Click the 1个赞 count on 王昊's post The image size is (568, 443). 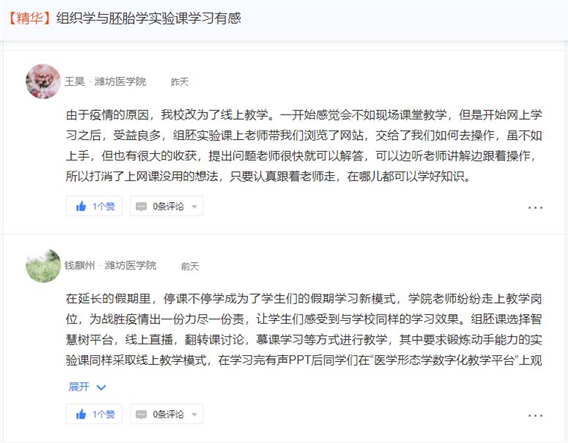[103, 206]
